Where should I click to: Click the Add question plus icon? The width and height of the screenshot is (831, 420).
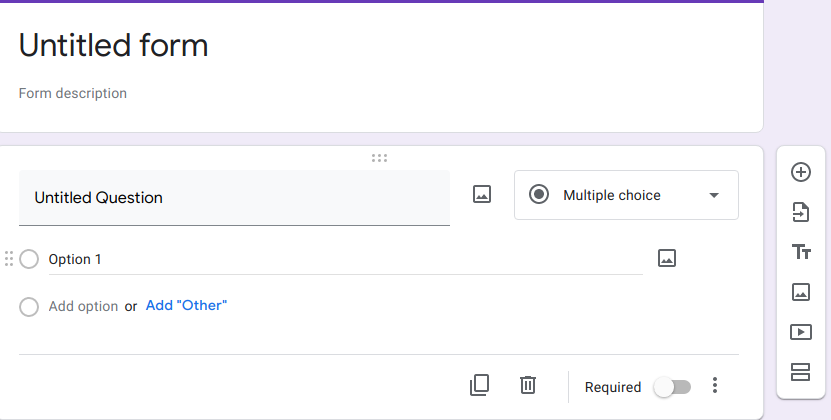coord(800,172)
